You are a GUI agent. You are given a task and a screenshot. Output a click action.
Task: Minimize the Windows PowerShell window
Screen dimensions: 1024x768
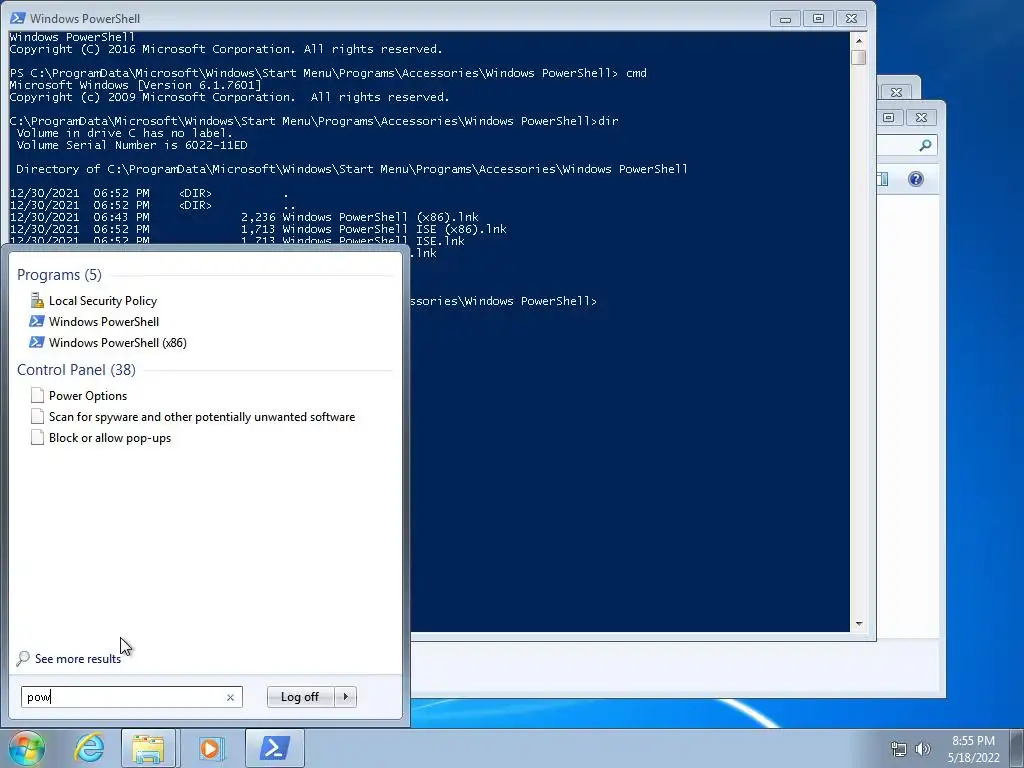click(786, 19)
